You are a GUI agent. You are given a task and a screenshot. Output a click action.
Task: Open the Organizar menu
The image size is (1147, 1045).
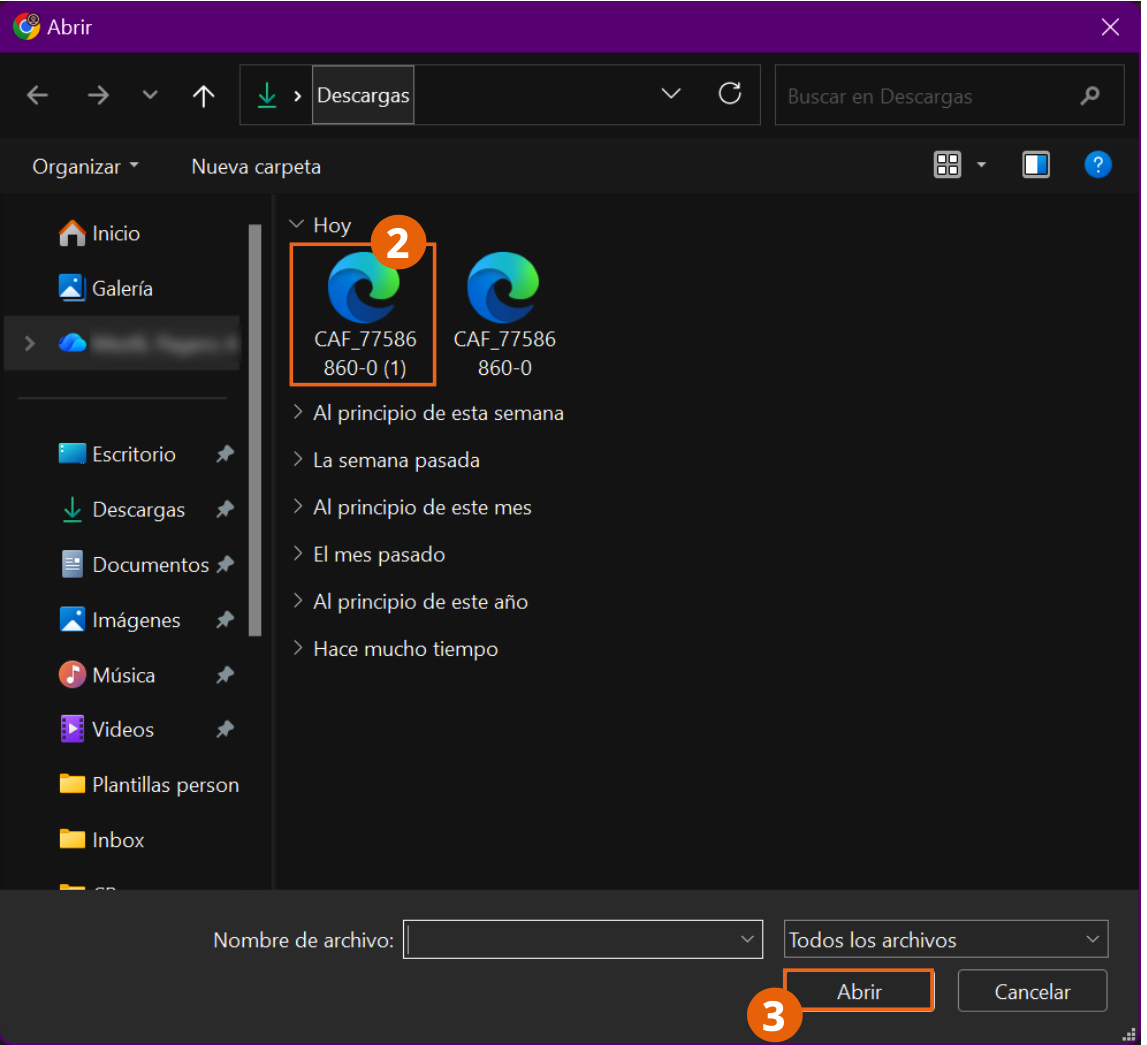[x=85, y=167]
